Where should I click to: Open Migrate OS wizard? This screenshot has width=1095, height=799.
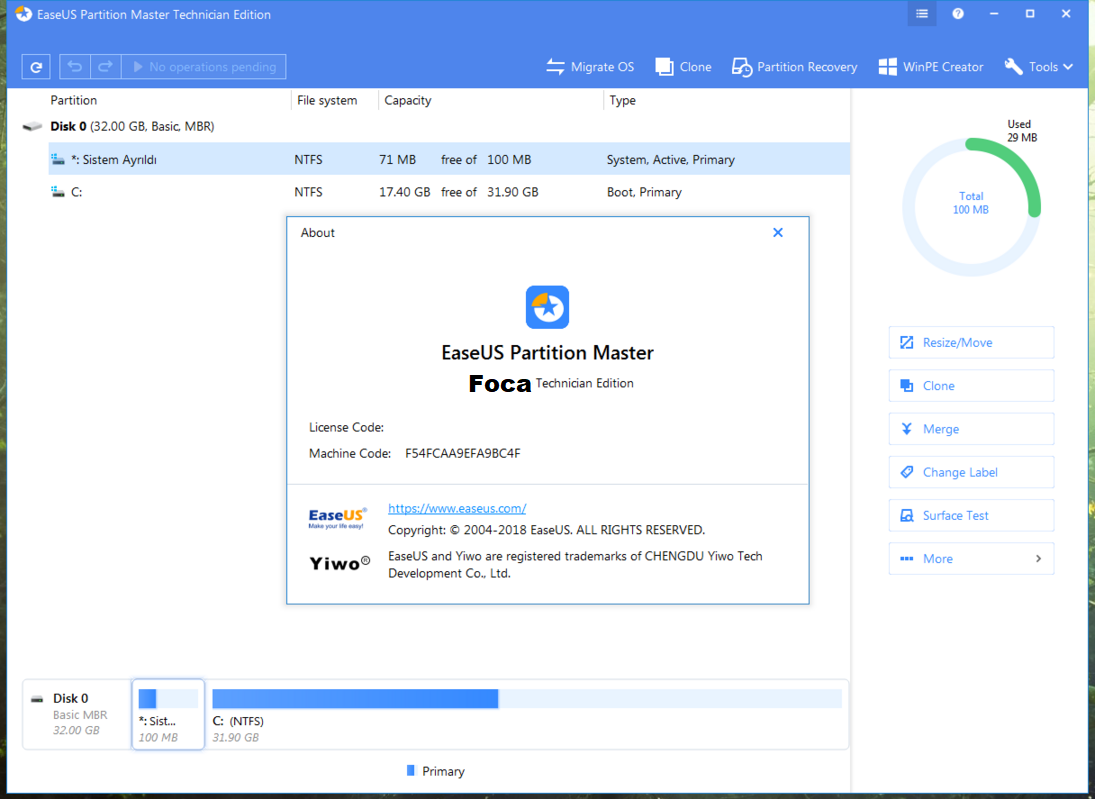590,67
